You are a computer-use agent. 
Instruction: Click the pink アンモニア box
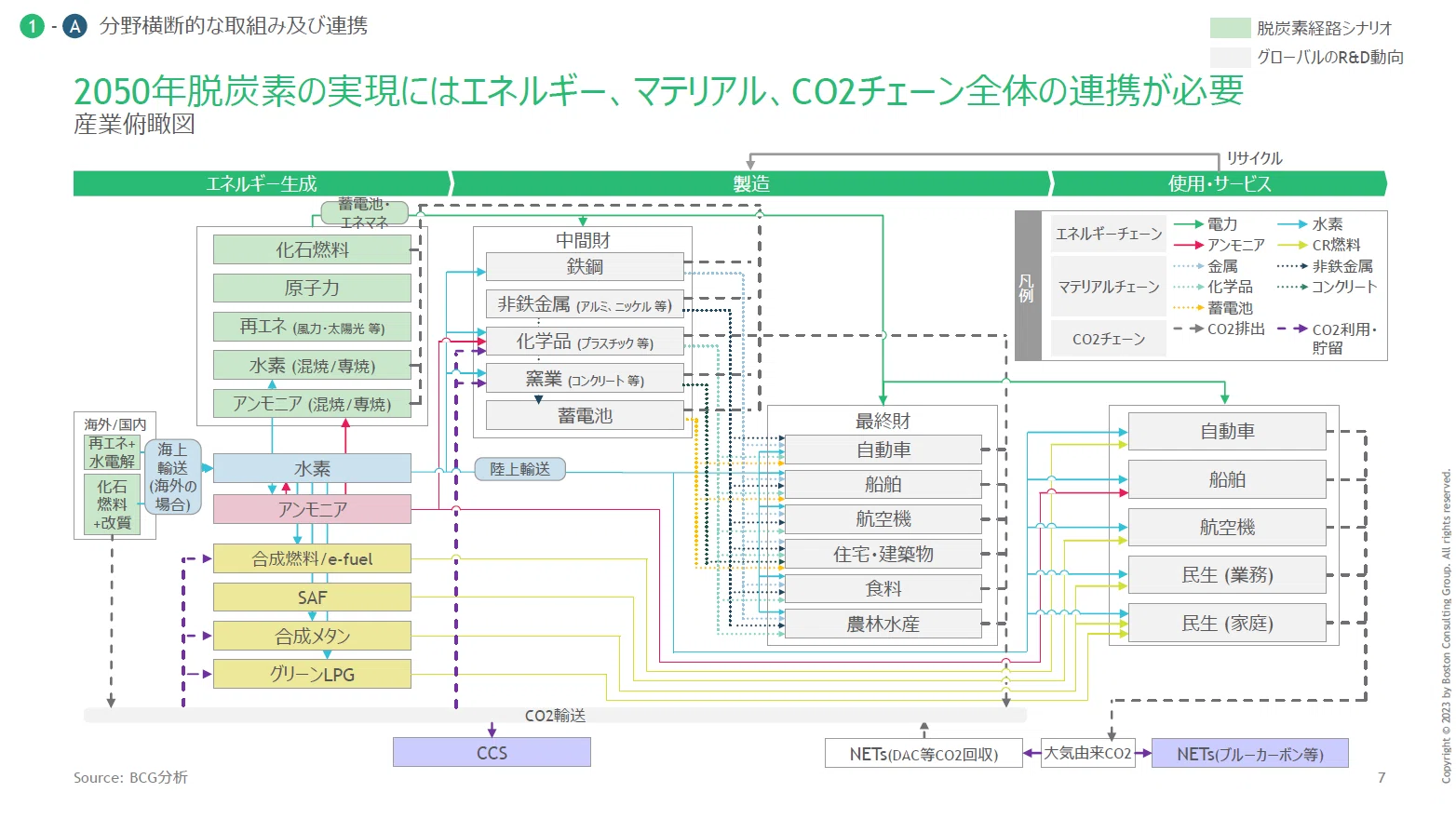coord(312,509)
